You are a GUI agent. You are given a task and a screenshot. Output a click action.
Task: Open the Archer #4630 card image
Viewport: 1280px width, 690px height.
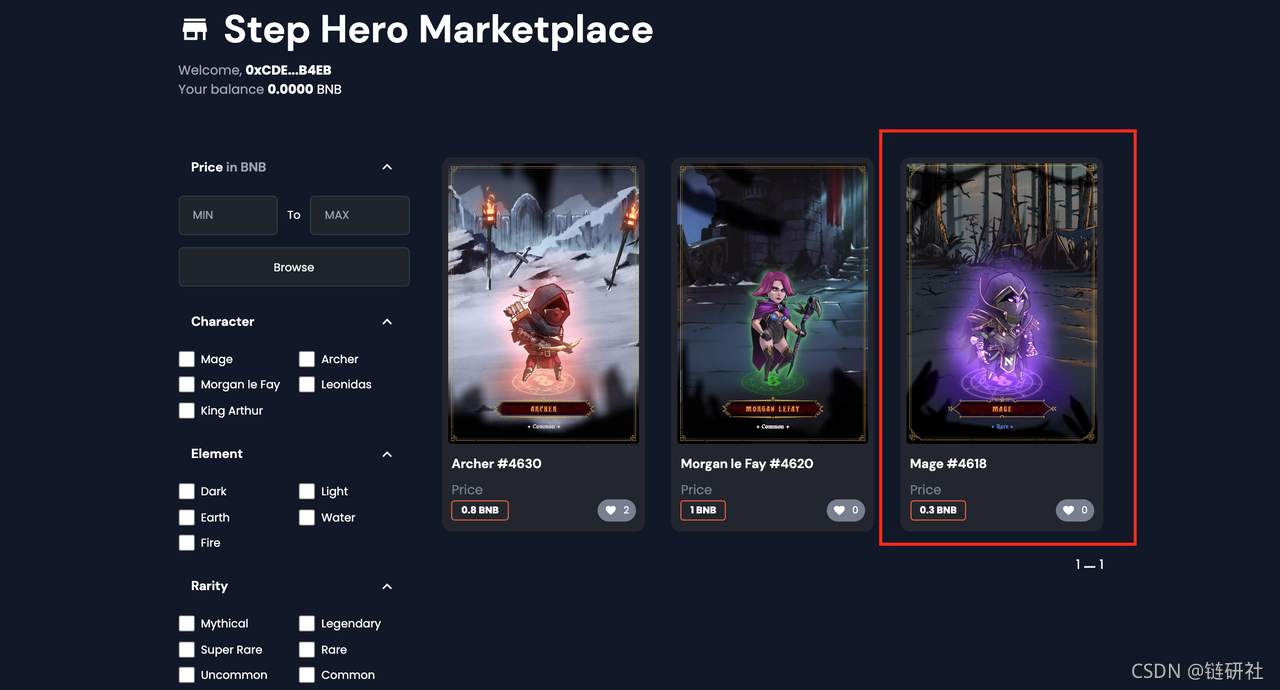[543, 303]
